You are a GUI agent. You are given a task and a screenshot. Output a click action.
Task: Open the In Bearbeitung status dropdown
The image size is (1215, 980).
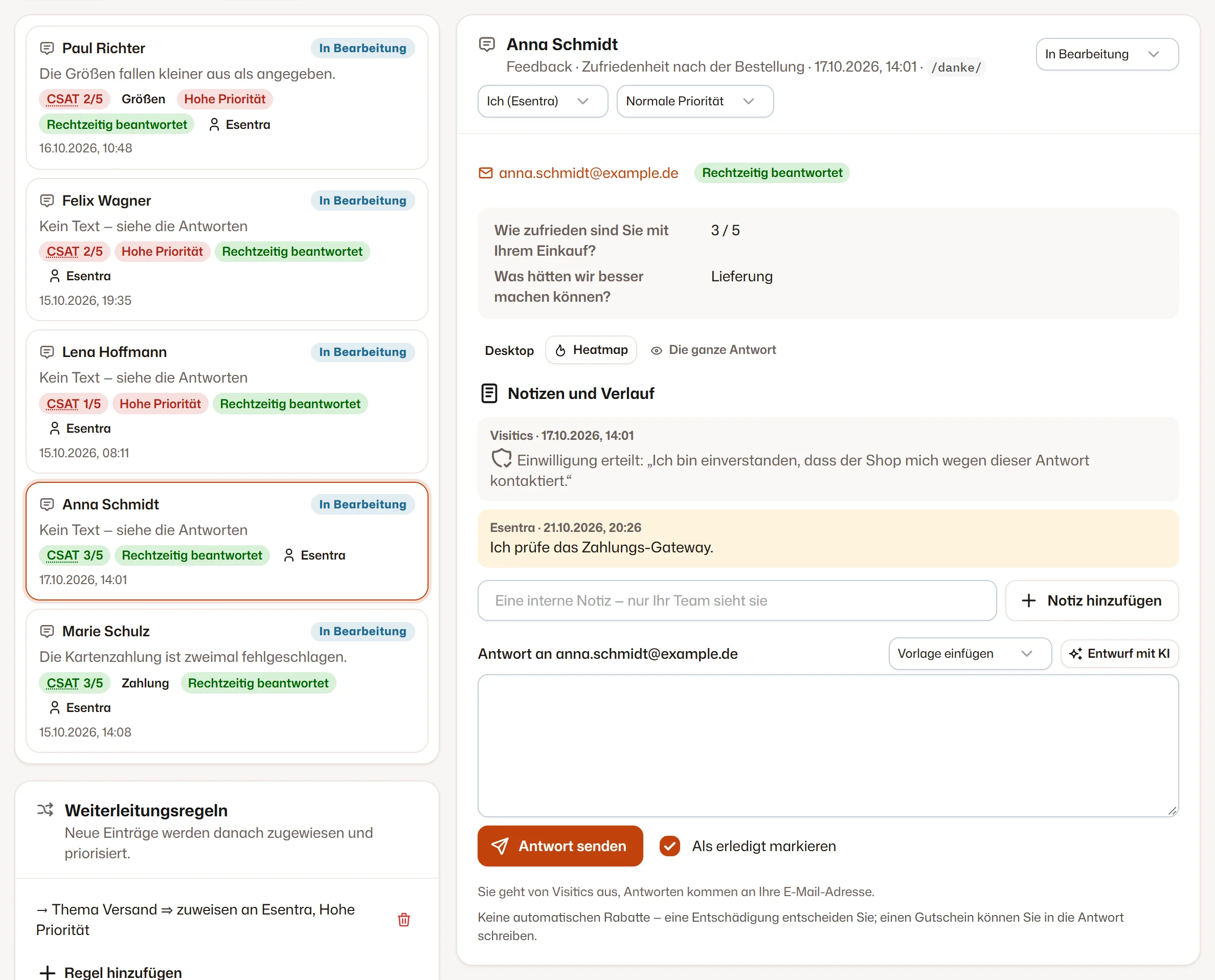tap(1107, 54)
